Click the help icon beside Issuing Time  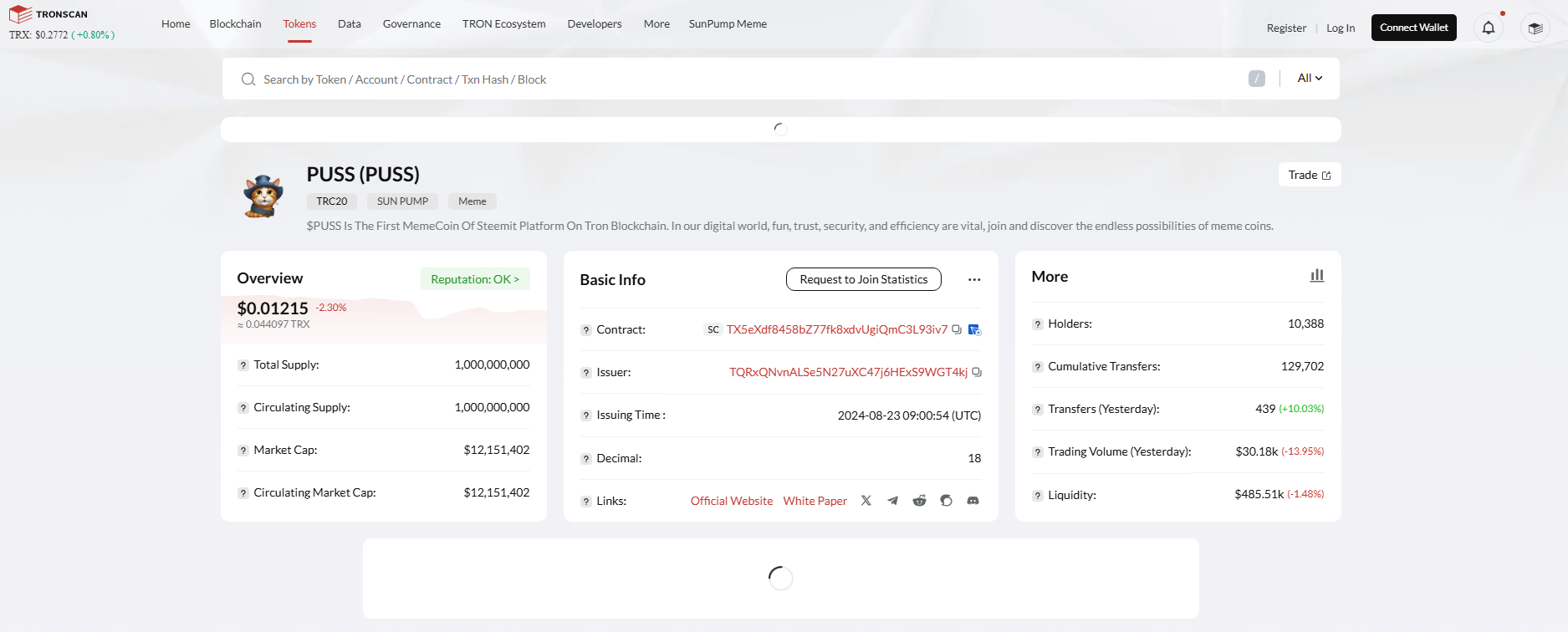(586, 415)
